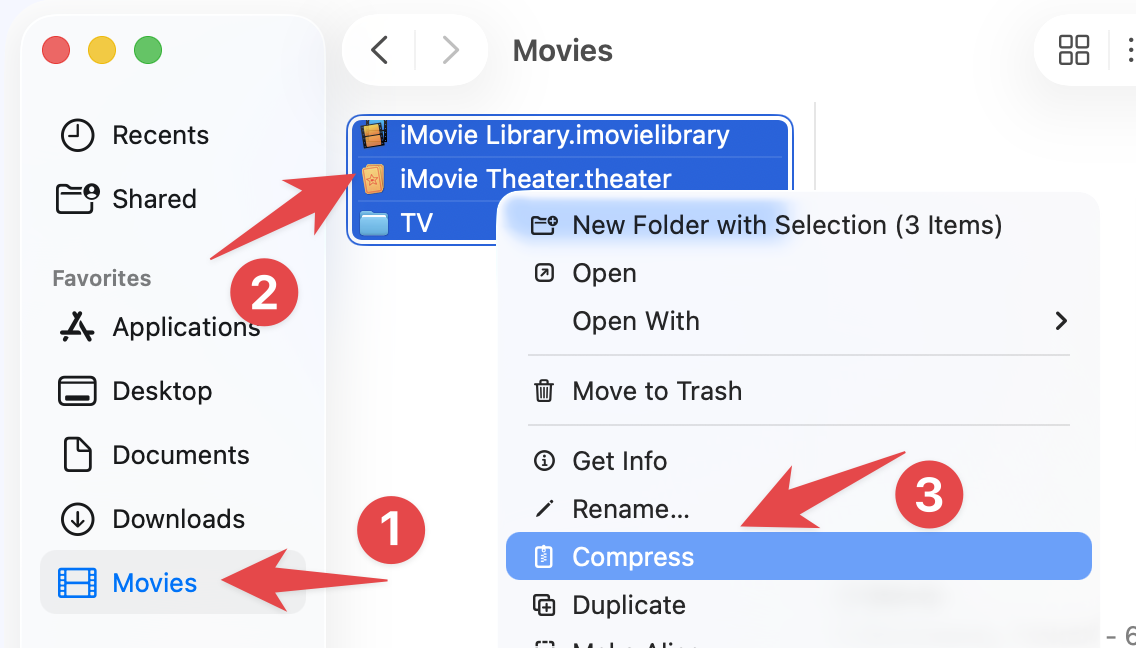Choose Move to Trash
1136x648 pixels.
pyautogui.click(x=656, y=391)
